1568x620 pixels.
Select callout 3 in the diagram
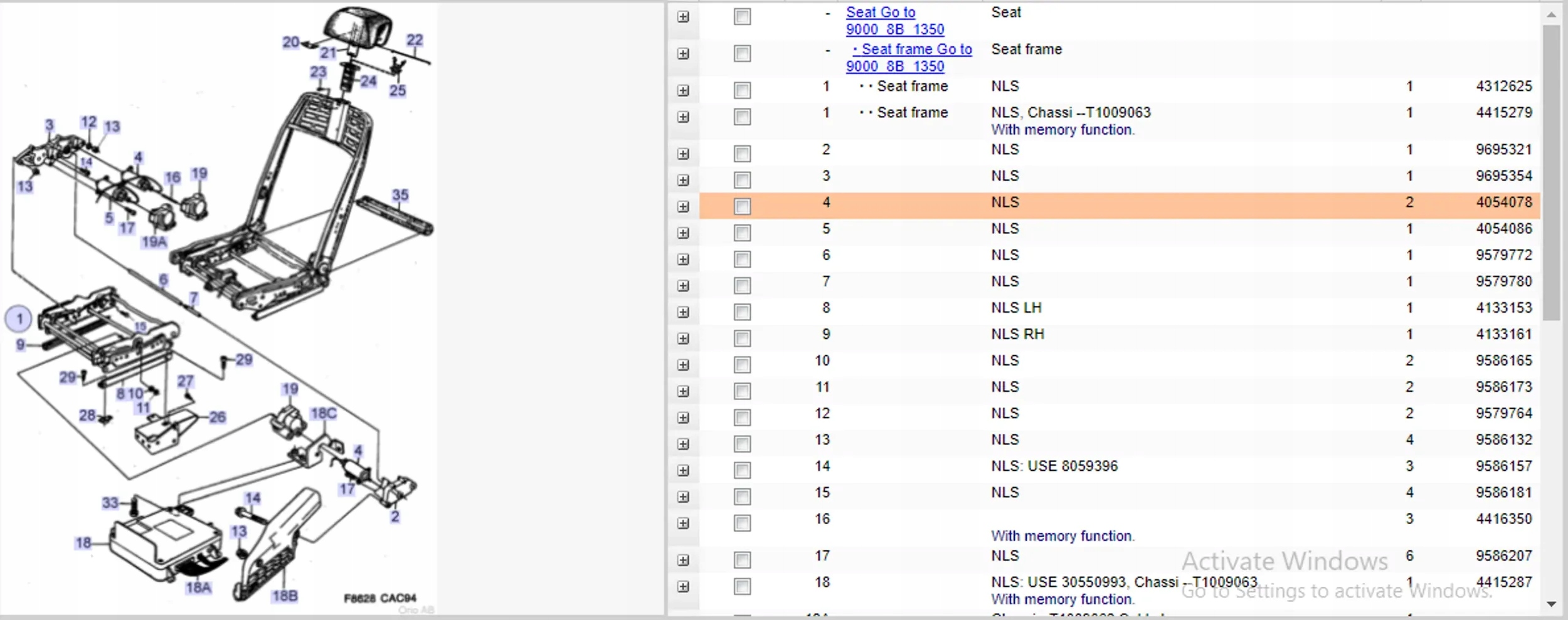50,125
